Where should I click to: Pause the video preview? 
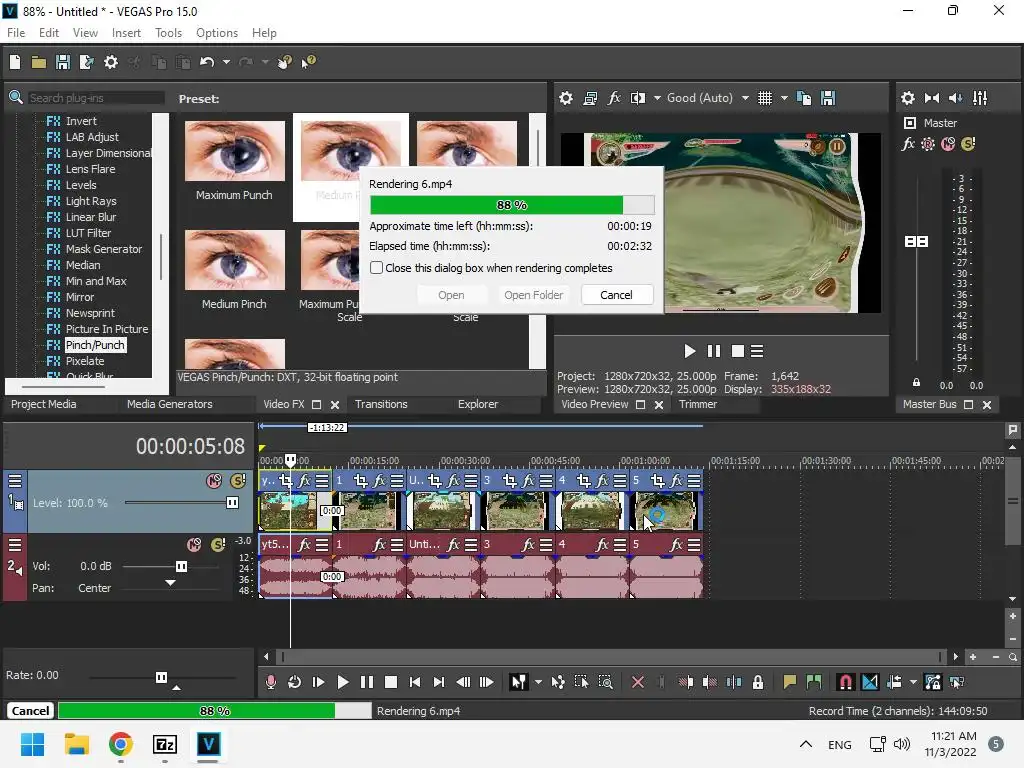(x=713, y=351)
